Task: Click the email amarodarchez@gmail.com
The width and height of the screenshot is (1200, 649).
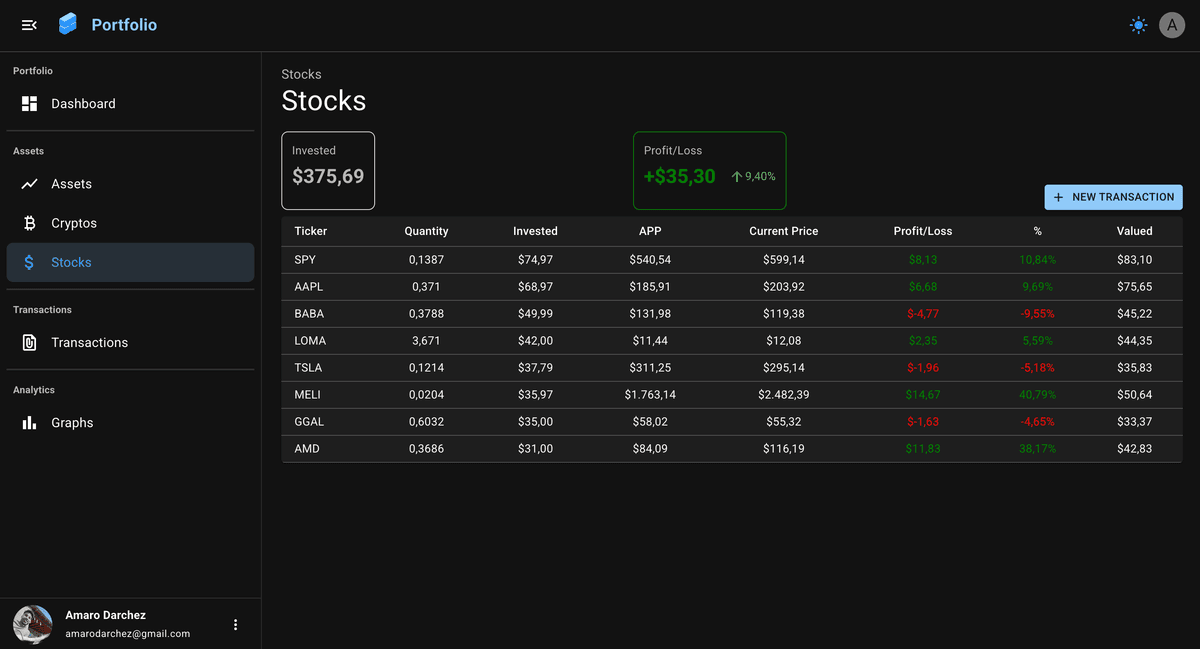Action: pyautogui.click(x=128, y=633)
